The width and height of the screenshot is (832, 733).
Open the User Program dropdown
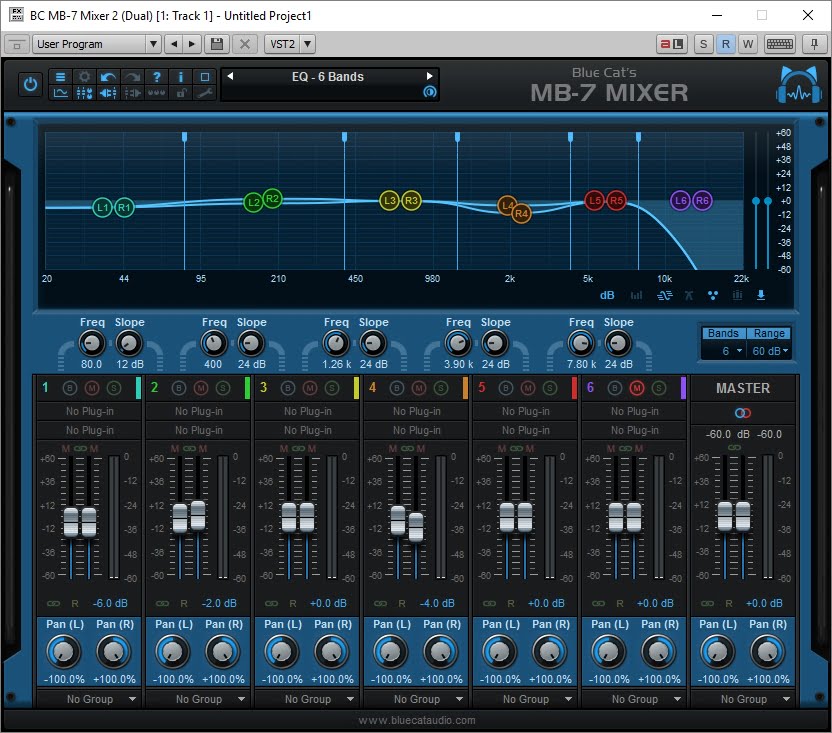pos(96,44)
